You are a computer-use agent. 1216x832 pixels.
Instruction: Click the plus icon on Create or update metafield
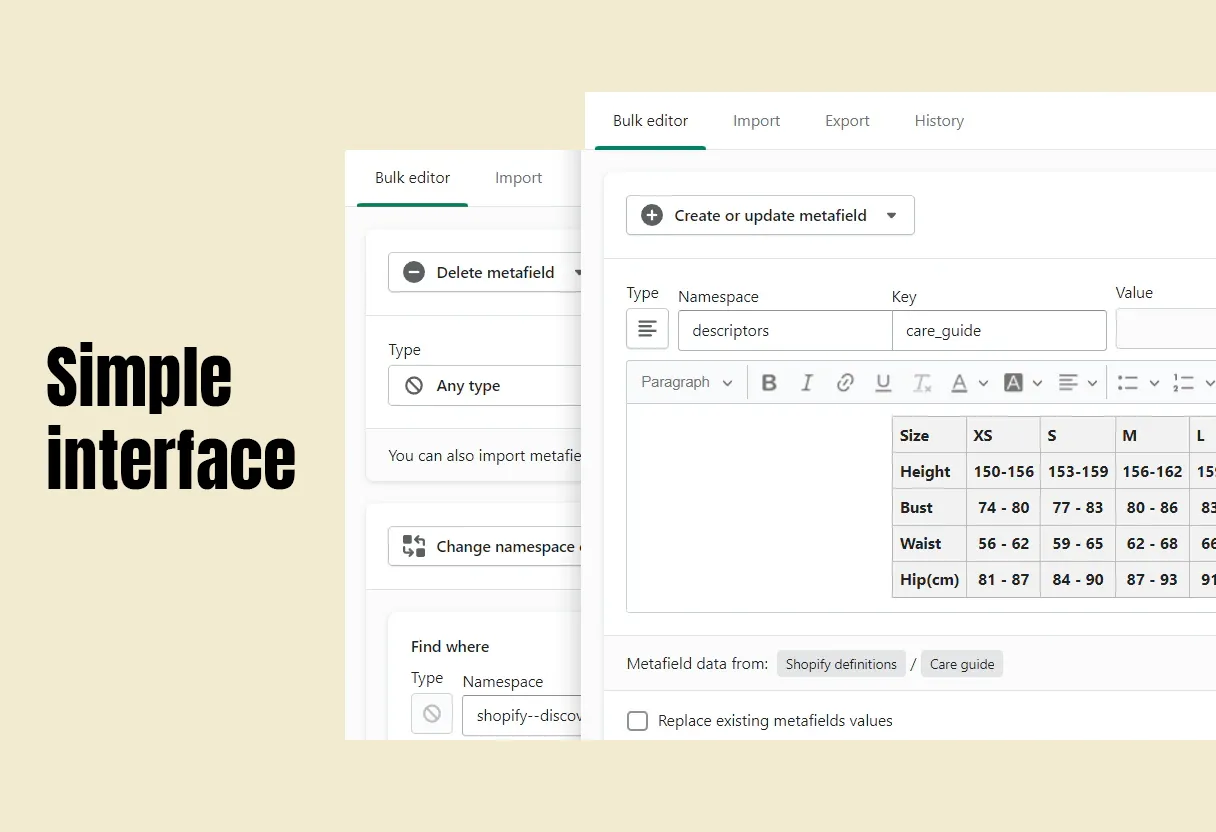(652, 215)
